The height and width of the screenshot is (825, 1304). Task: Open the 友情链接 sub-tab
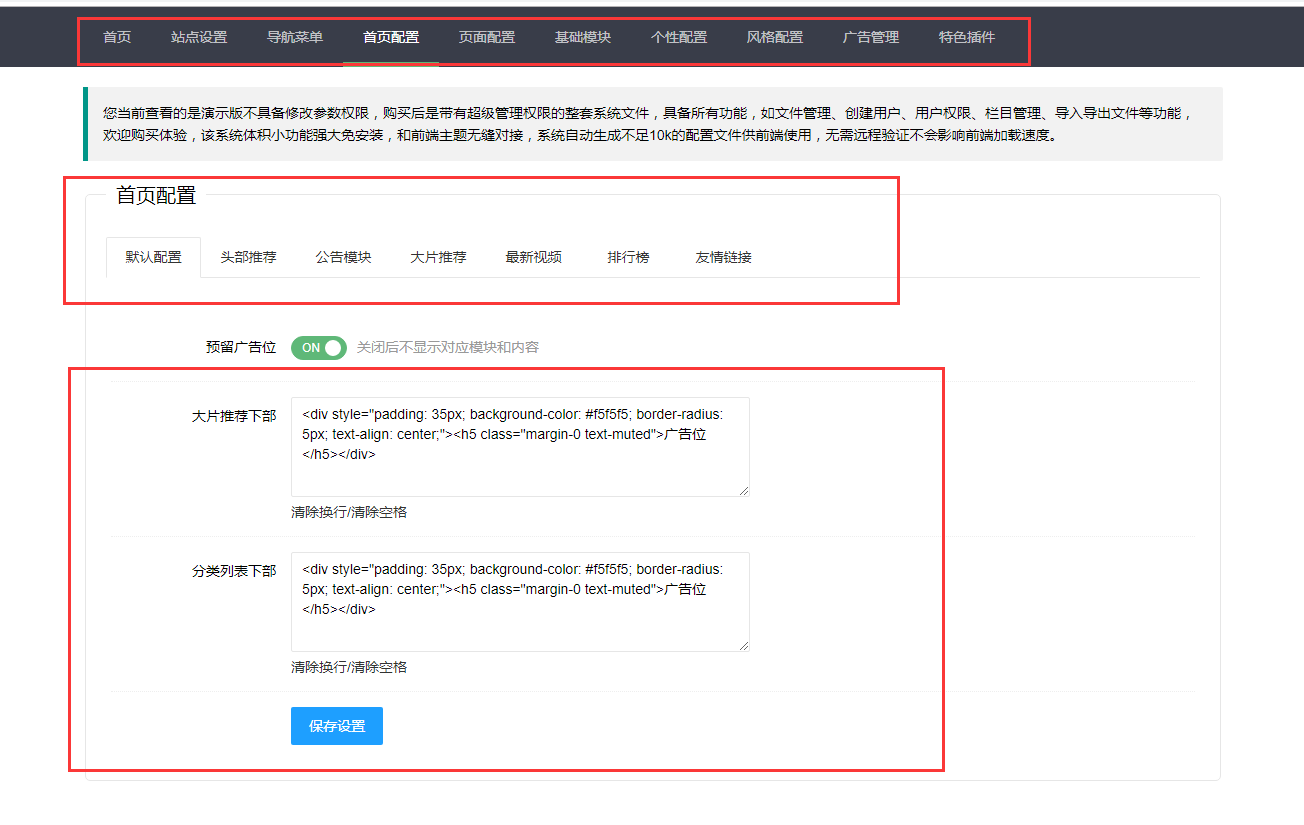723,256
